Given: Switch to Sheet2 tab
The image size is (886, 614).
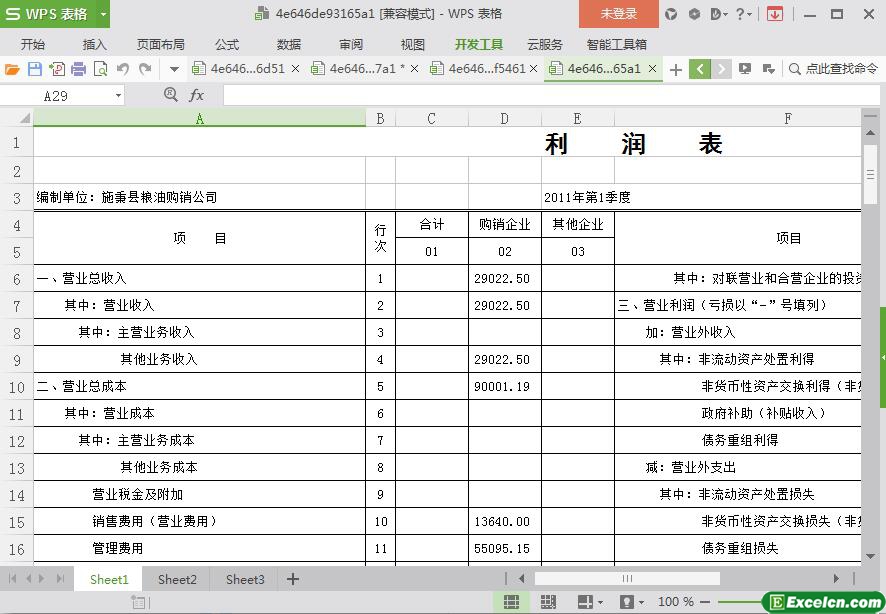Looking at the screenshot, I should (177, 579).
